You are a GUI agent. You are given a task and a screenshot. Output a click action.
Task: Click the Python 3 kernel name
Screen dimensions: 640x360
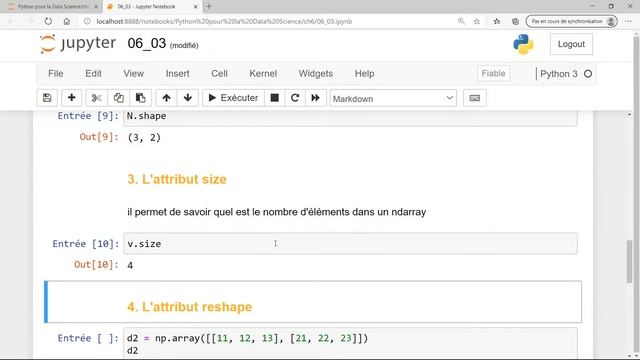click(558, 74)
